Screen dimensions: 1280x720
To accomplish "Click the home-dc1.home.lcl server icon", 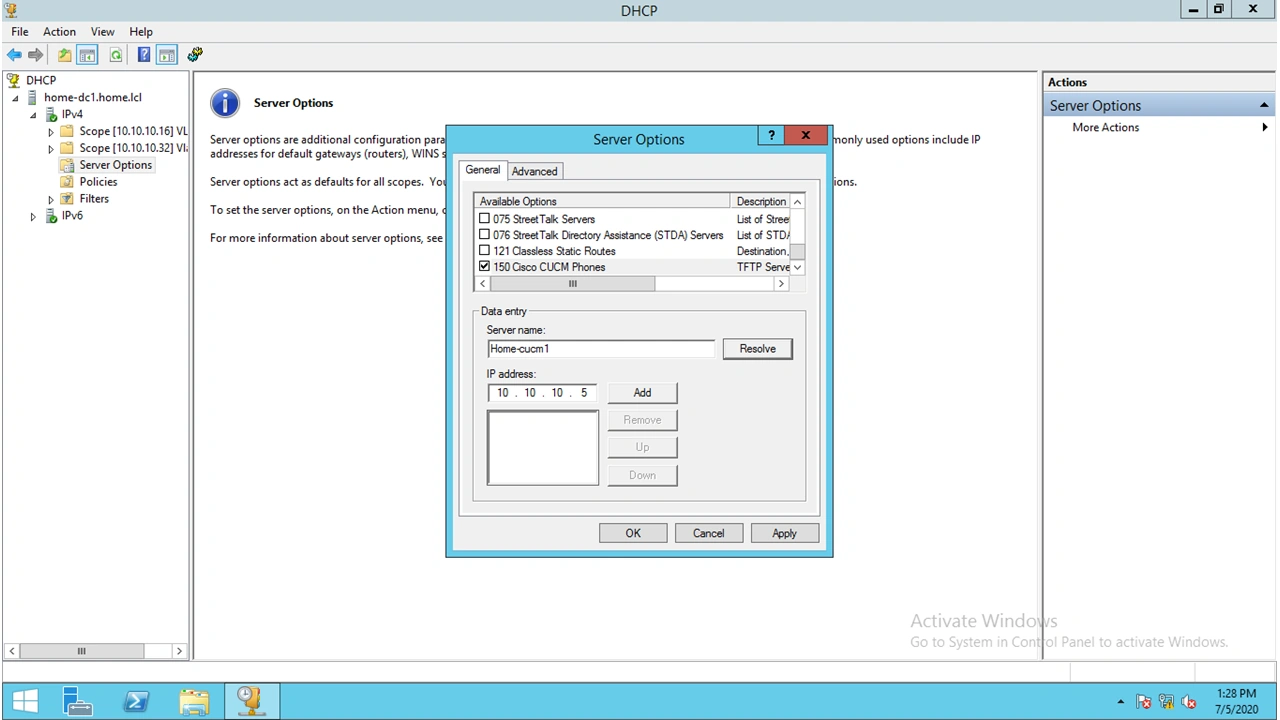I will tap(33, 97).
